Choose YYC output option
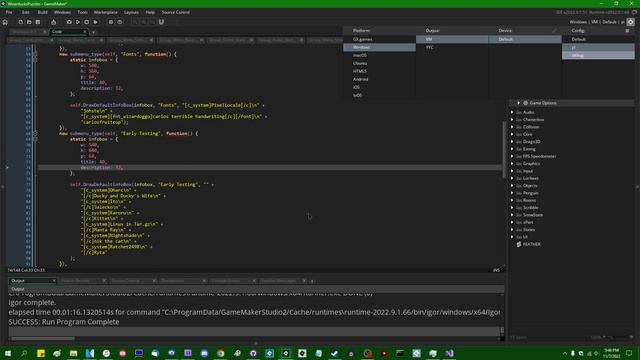Image resolution: width=640 pixels, height=360 pixels. [452, 47]
